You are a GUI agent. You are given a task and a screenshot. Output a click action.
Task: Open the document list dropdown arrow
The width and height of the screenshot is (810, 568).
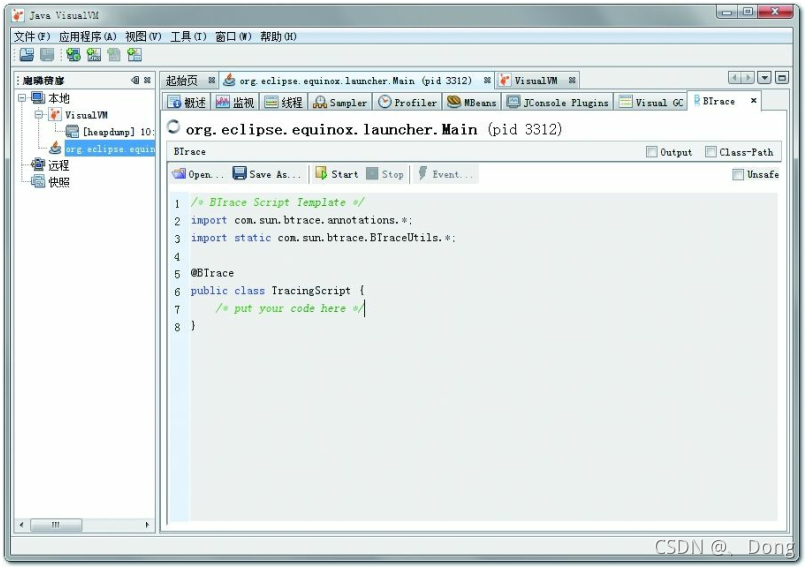[x=765, y=78]
